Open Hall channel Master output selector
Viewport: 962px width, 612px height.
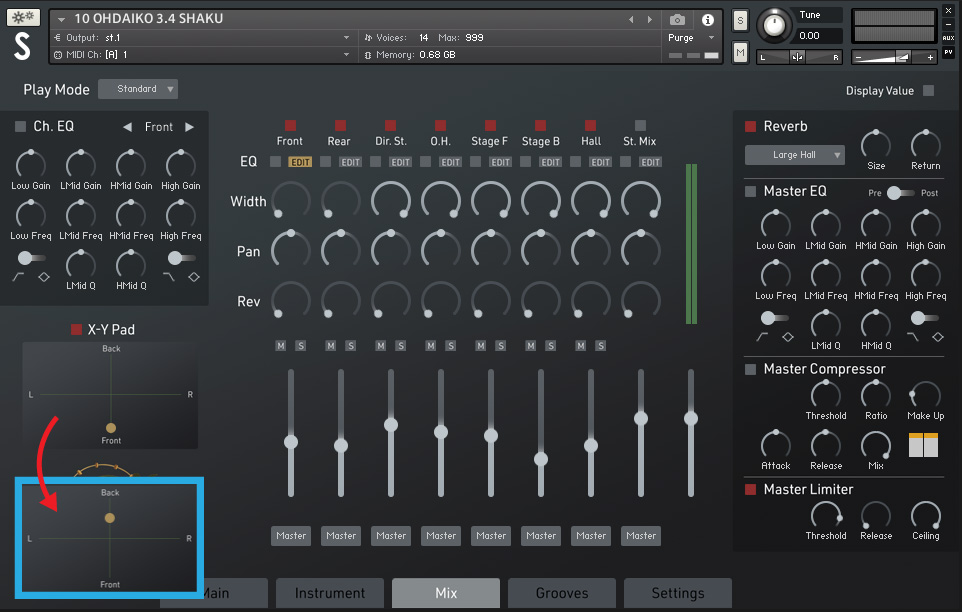tap(591, 536)
